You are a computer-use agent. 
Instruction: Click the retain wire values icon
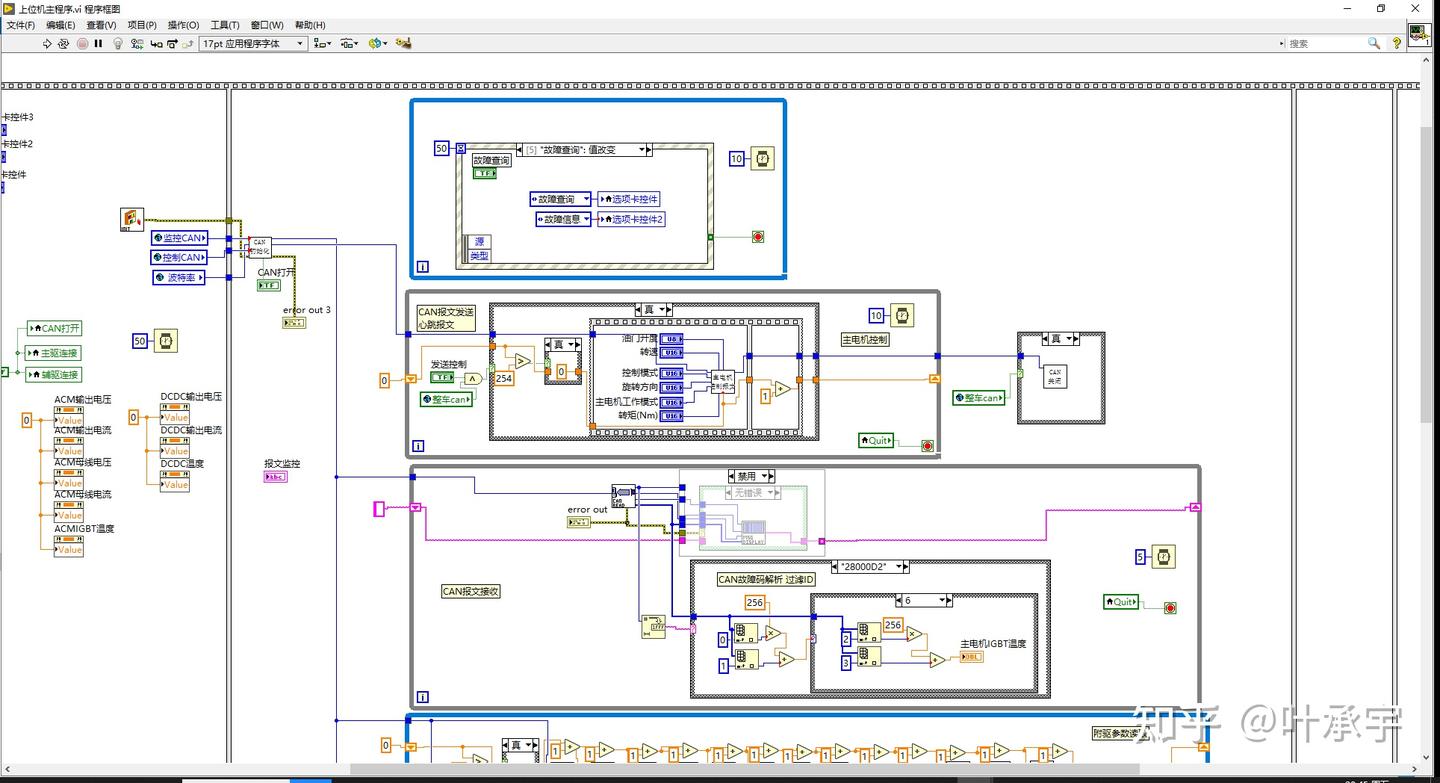pos(137,43)
